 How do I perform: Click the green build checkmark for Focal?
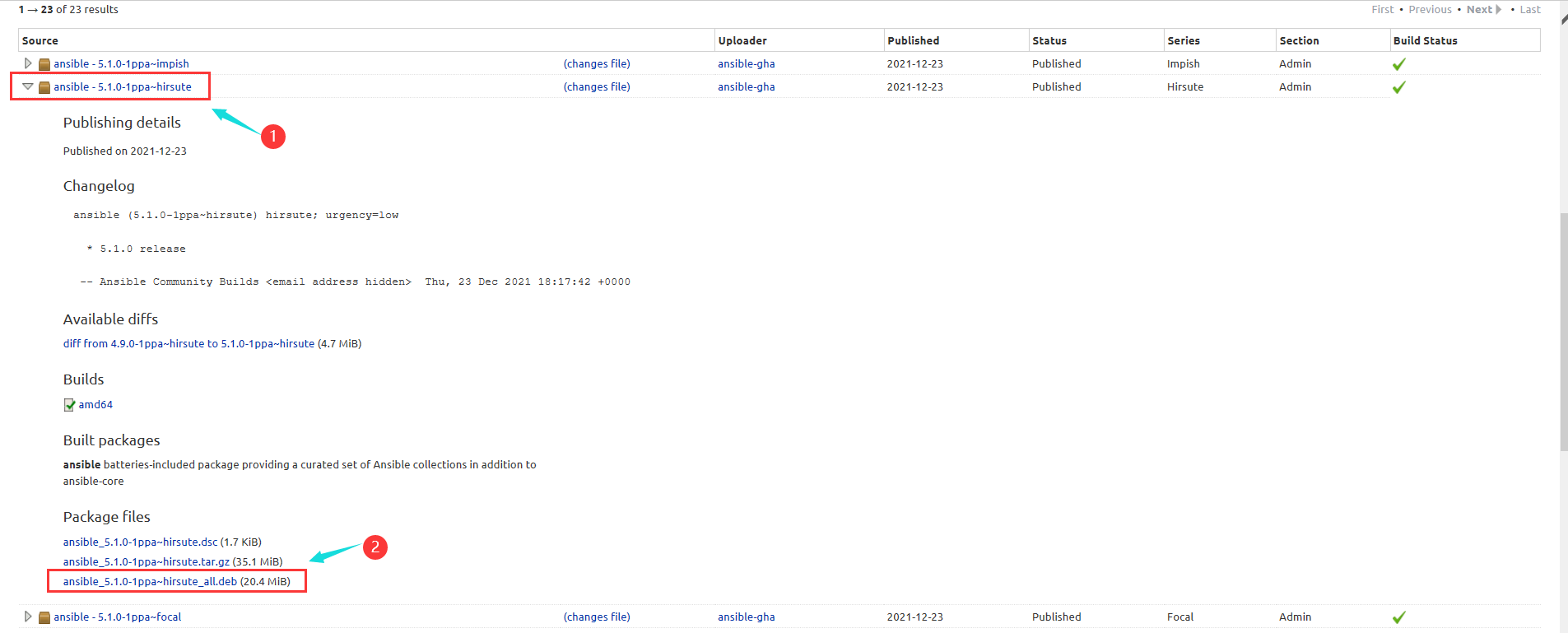tap(1398, 617)
